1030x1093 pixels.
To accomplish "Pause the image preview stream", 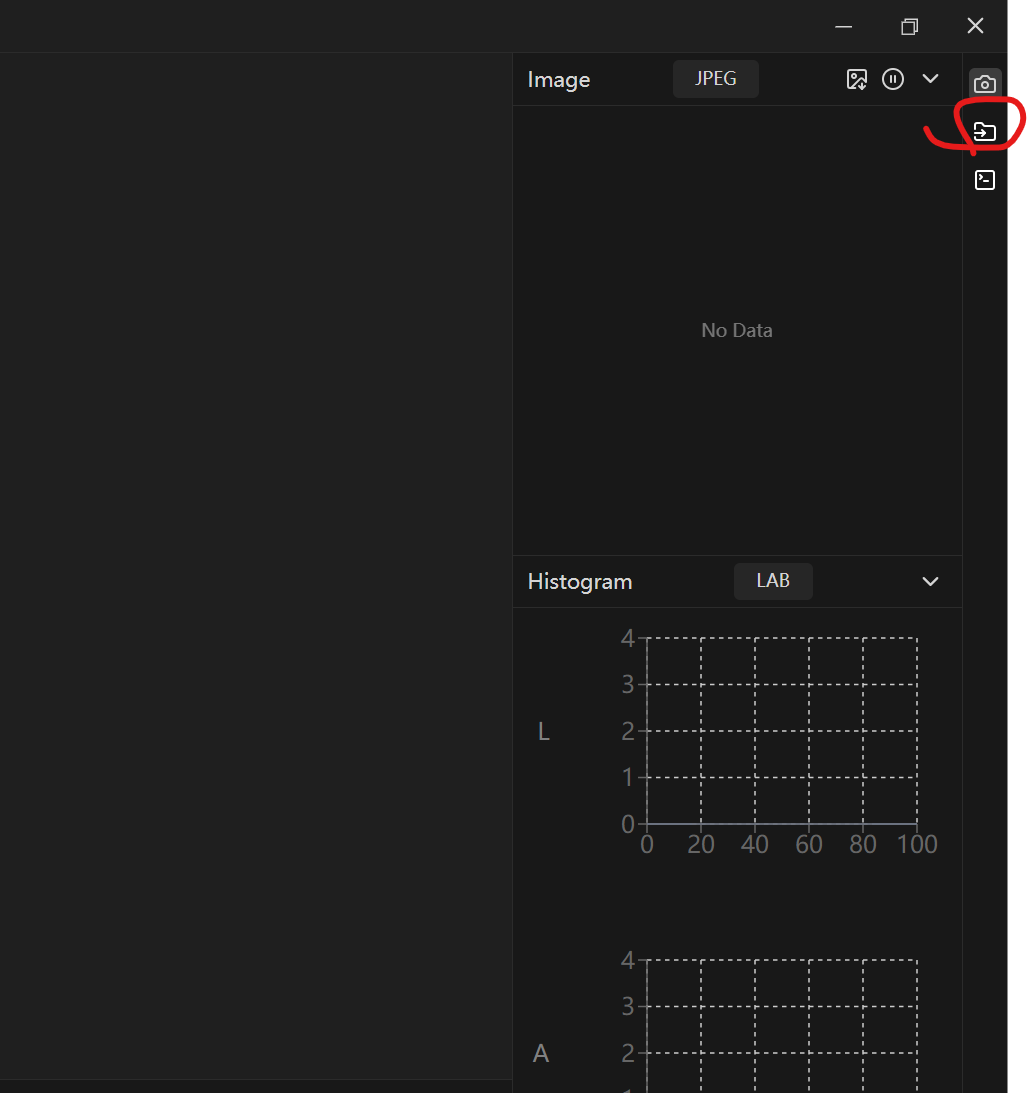I will (893, 79).
